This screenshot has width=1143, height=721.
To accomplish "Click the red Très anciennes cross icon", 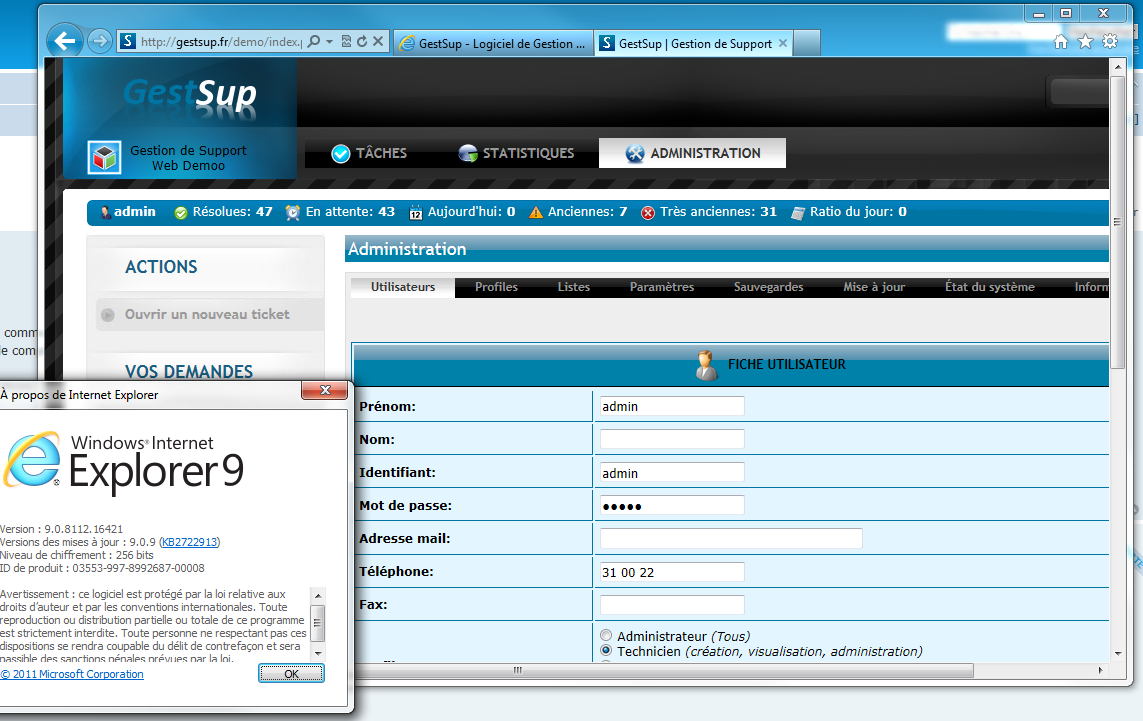I will point(647,213).
